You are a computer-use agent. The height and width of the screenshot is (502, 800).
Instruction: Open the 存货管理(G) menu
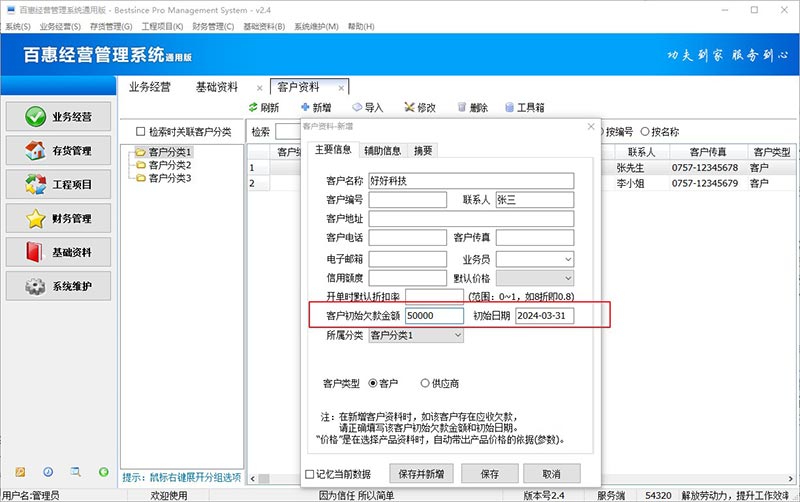pyautogui.click(x=111, y=27)
